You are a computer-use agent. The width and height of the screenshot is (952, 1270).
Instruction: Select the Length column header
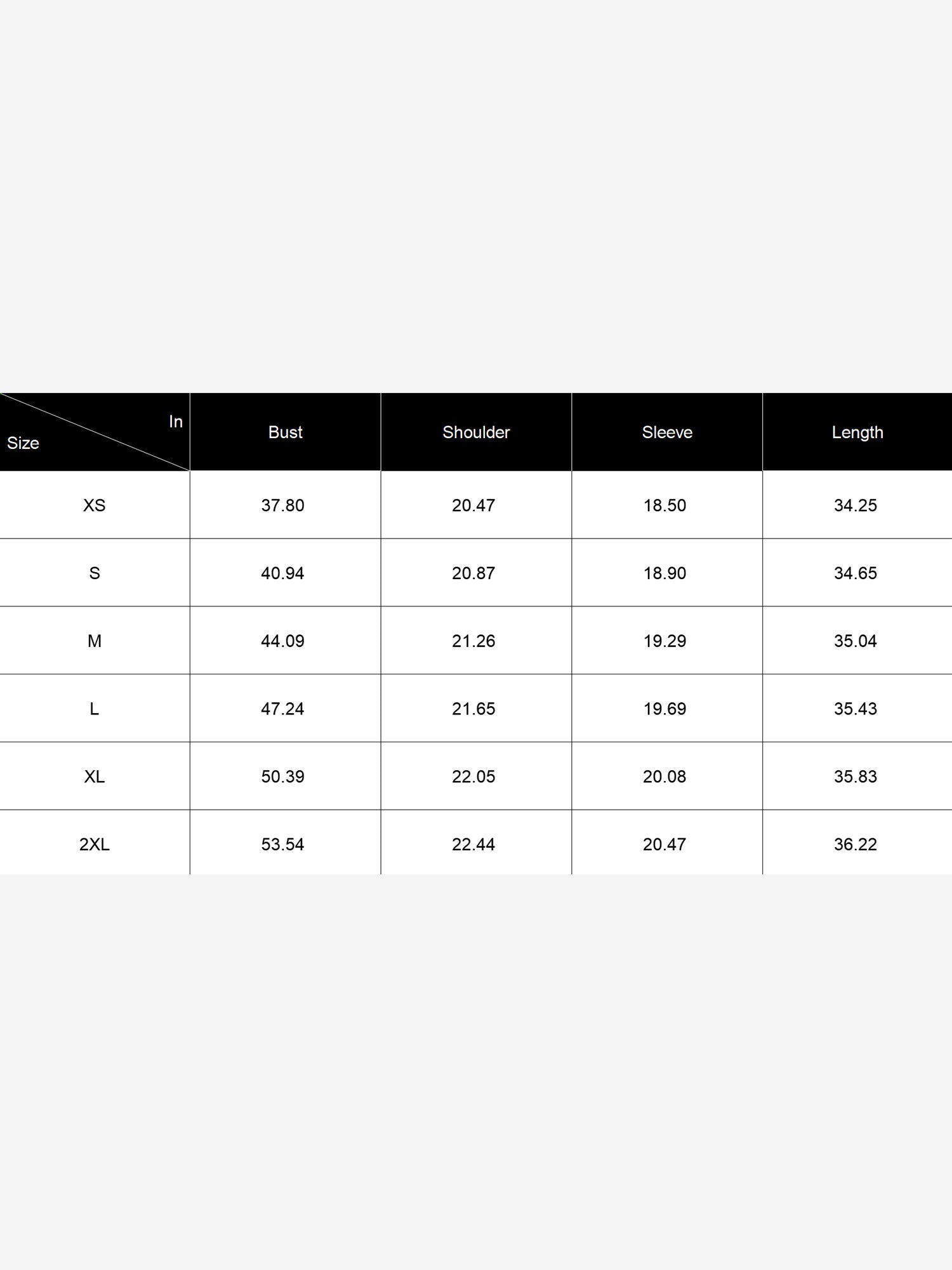pos(857,432)
